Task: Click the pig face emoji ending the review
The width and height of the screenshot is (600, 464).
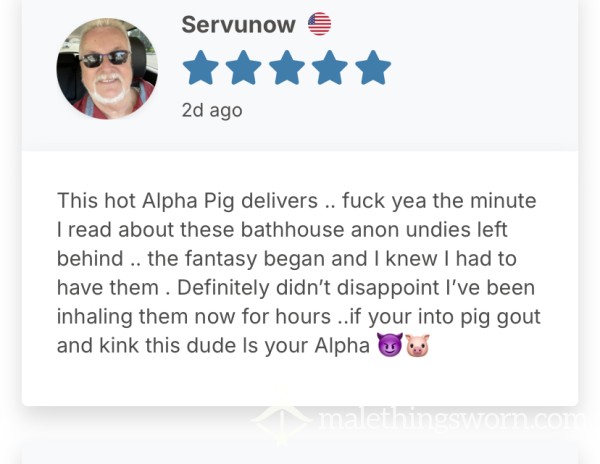Action: tap(417, 345)
